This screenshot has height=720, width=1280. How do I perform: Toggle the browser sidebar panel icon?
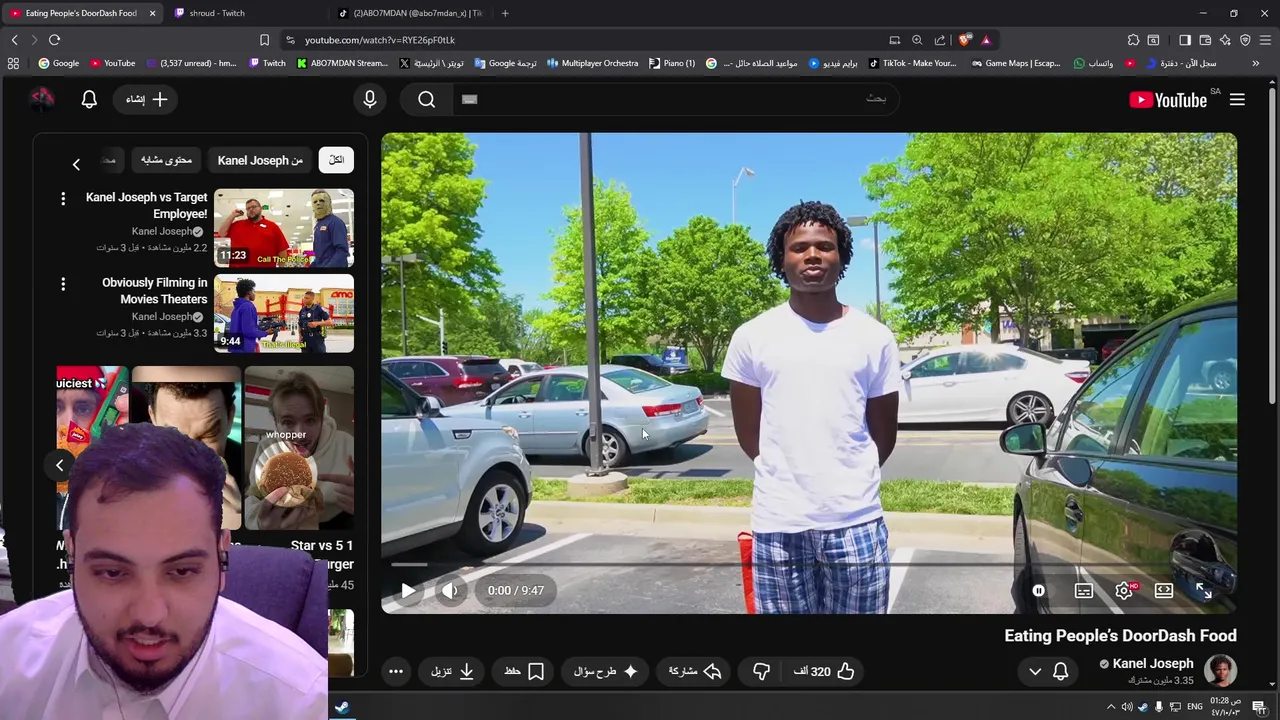coord(1185,40)
